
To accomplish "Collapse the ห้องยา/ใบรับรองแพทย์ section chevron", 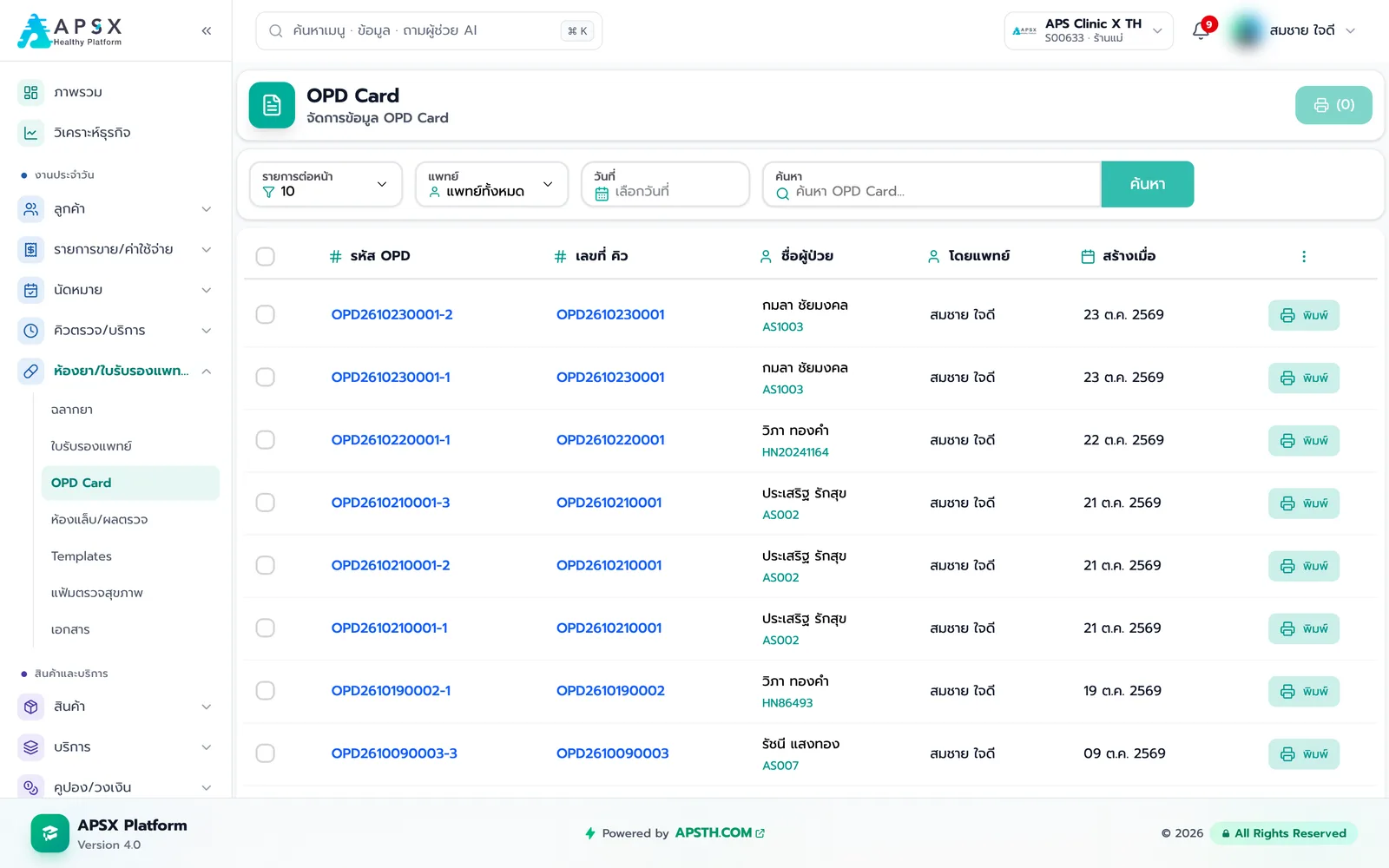I will point(207,372).
